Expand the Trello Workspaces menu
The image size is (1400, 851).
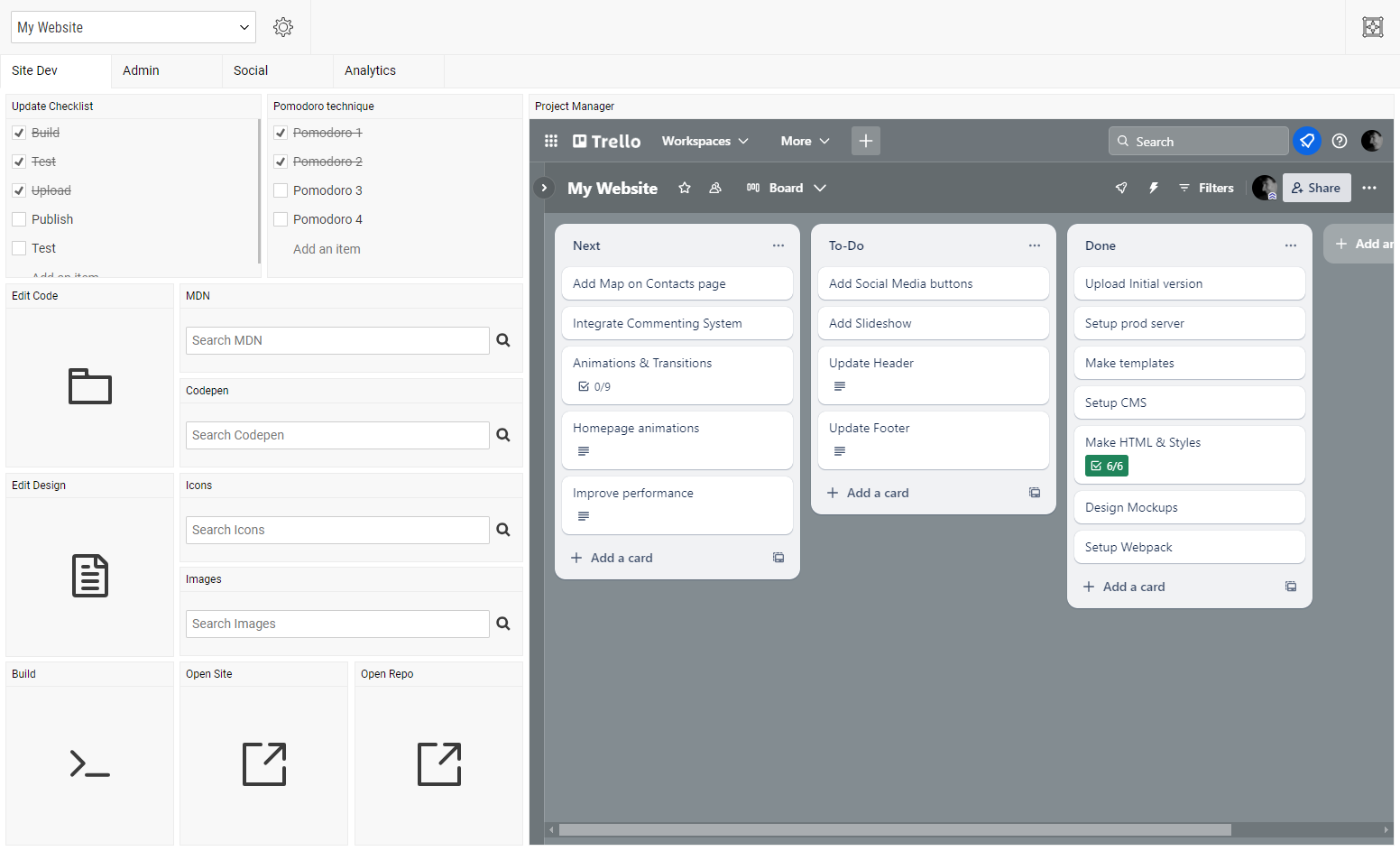[x=705, y=141]
